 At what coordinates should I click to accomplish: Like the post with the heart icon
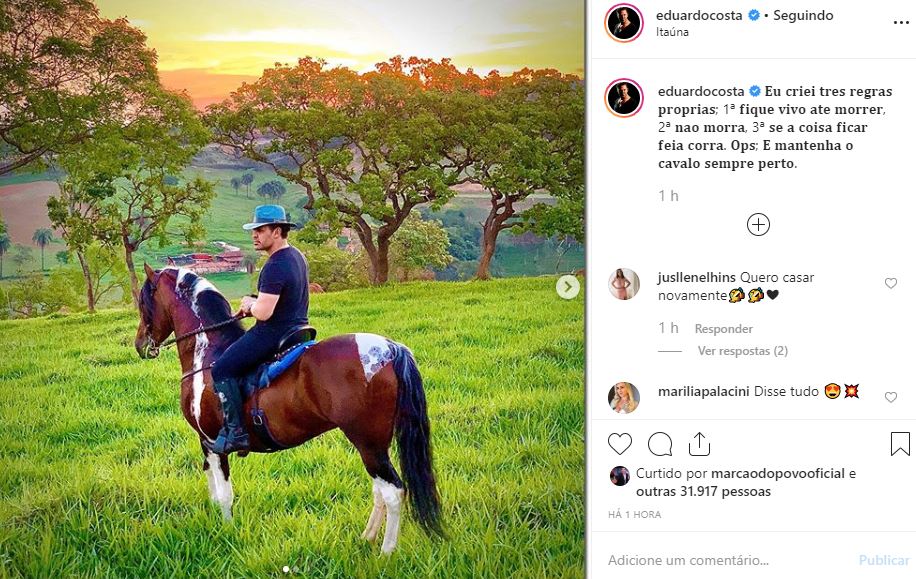click(x=620, y=444)
